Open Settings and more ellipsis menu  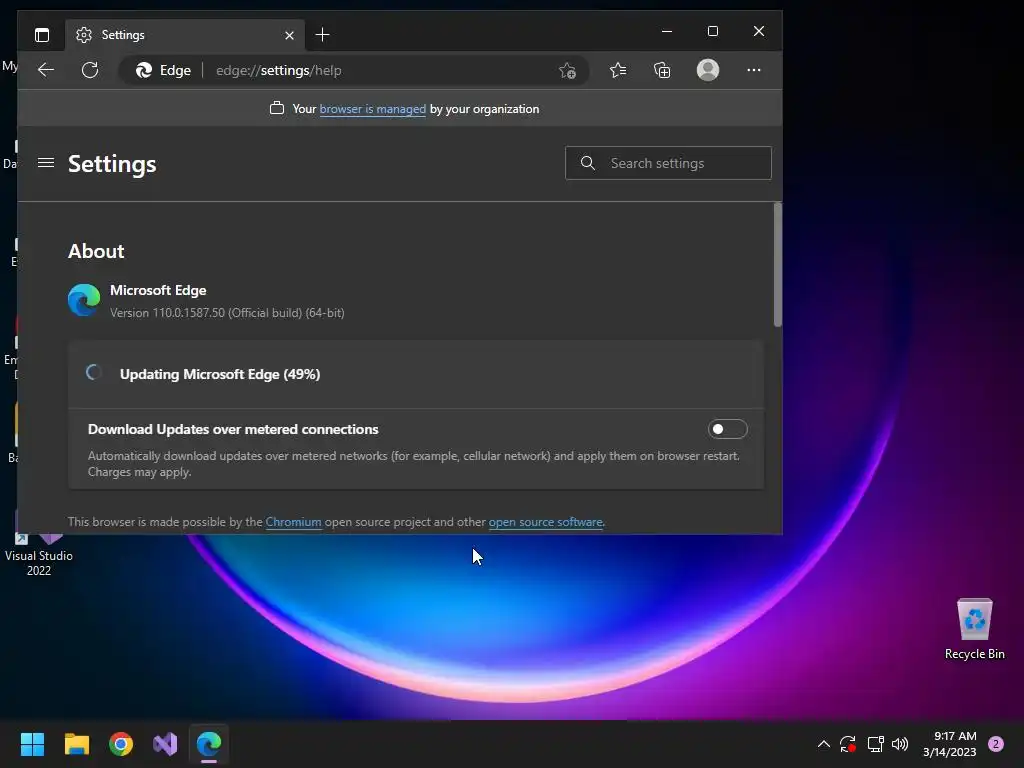[x=754, y=70]
